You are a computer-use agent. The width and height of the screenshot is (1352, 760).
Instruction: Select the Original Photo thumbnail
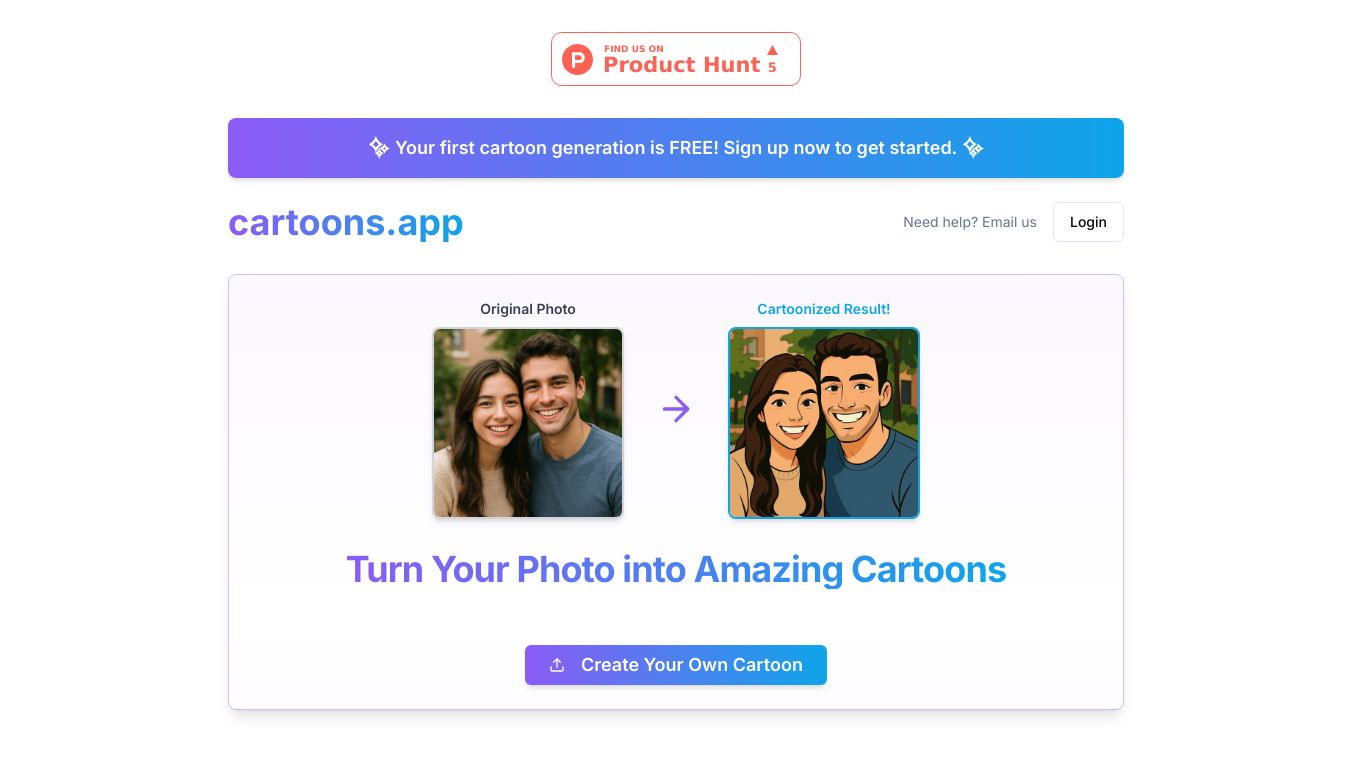(x=528, y=423)
